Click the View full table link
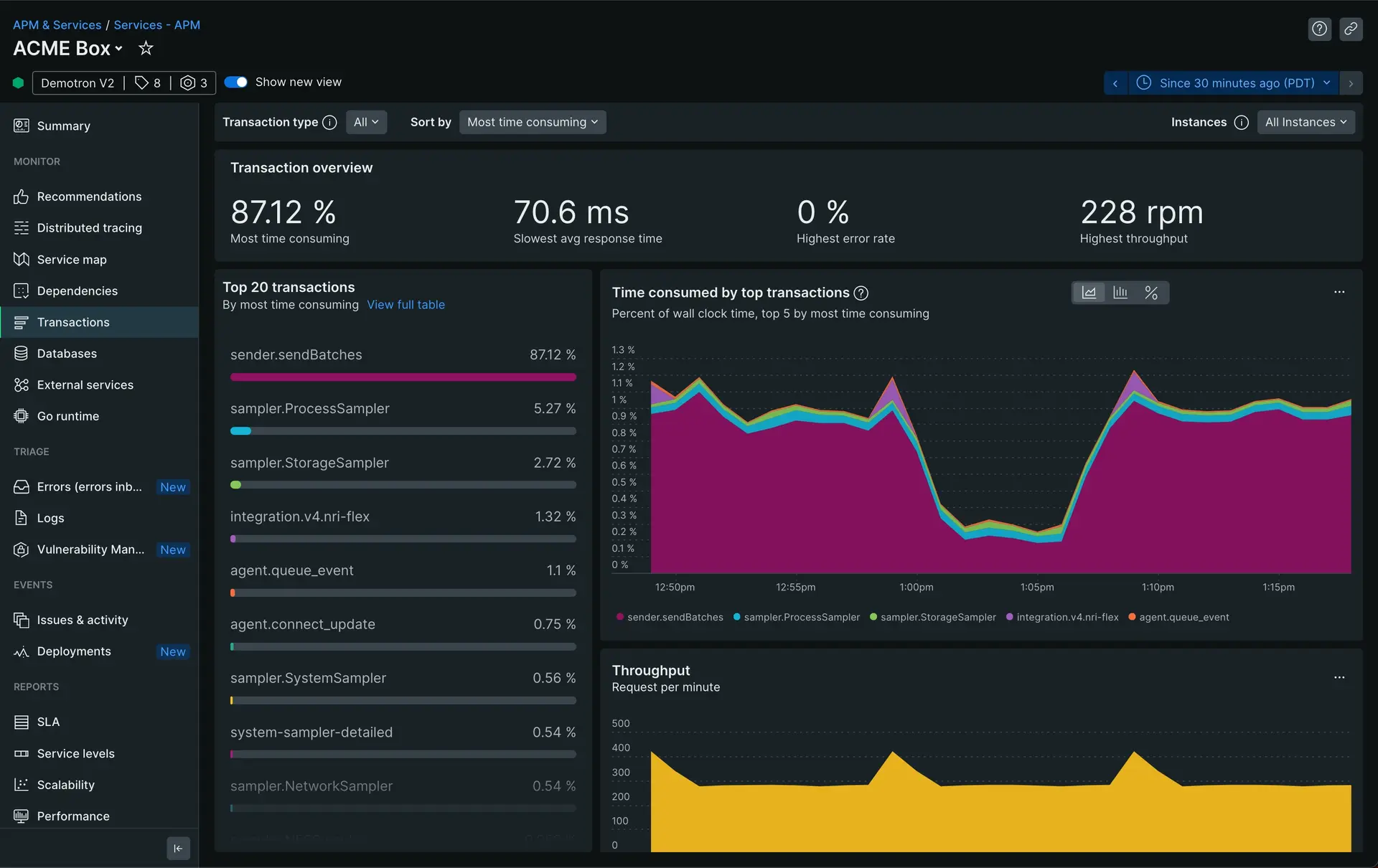 (x=406, y=305)
